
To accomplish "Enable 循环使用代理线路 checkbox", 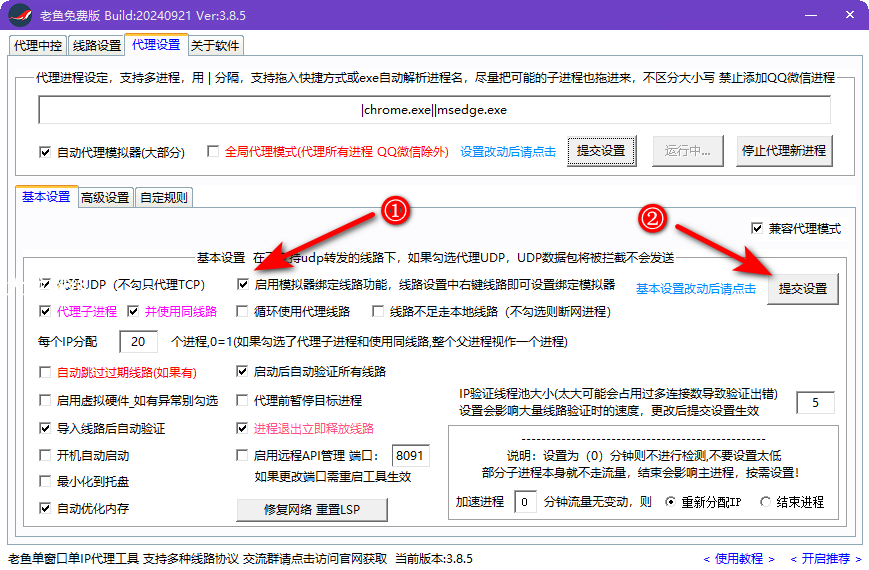I will [244, 311].
